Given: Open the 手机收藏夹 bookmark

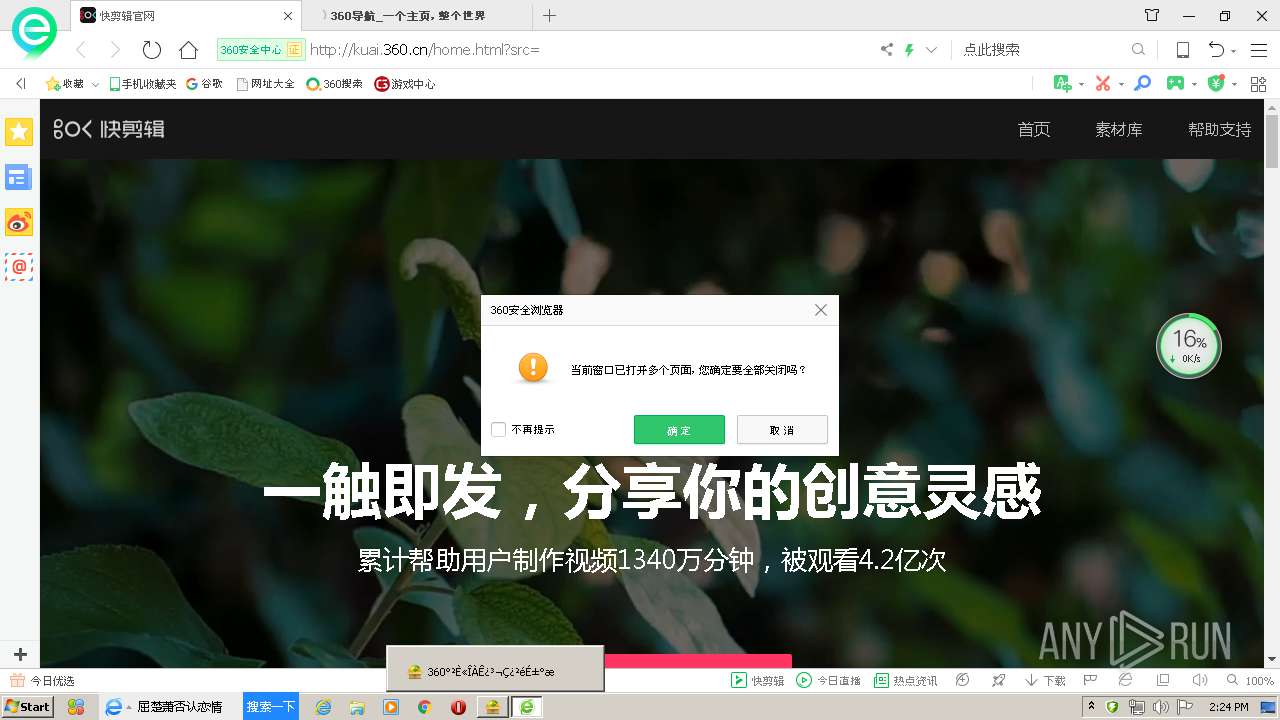Looking at the screenshot, I should (x=143, y=84).
